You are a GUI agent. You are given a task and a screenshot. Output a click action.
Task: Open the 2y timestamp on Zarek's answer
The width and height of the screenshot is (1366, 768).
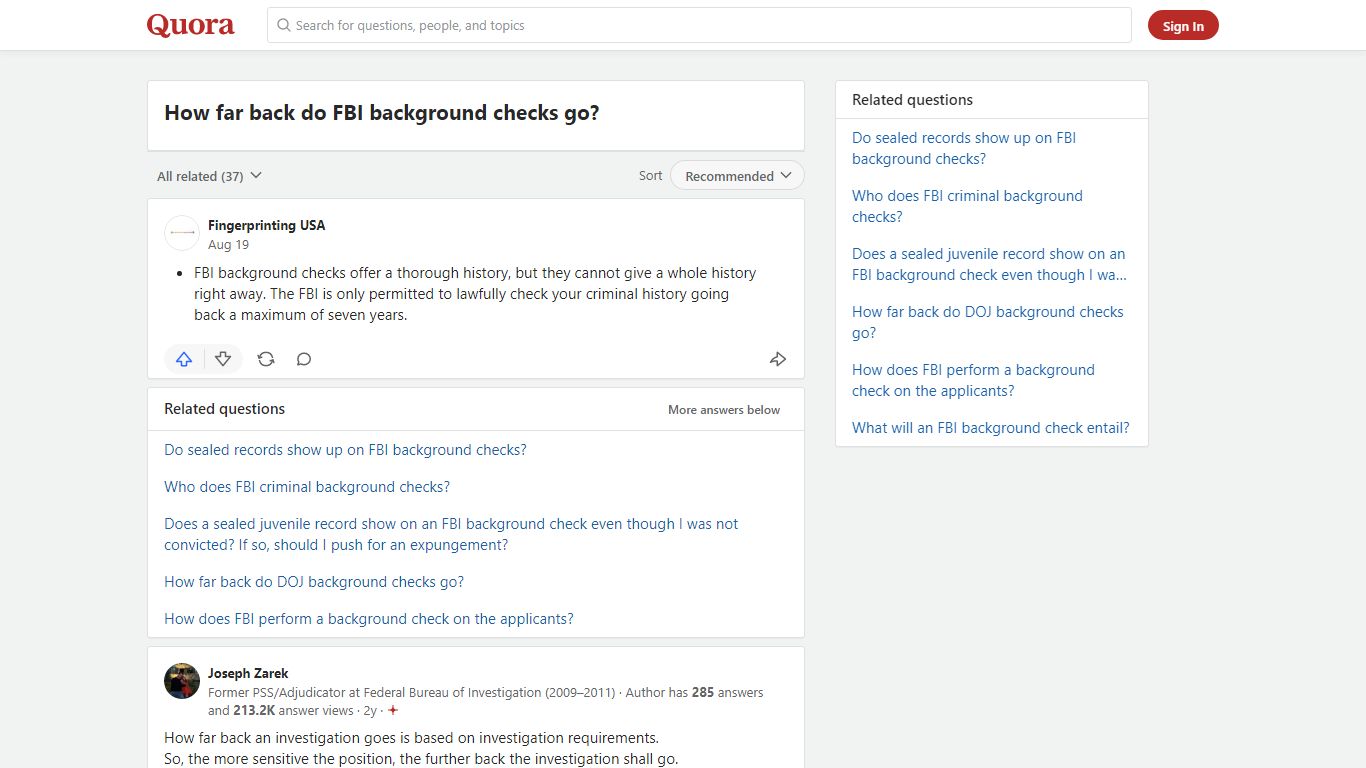[x=370, y=711]
